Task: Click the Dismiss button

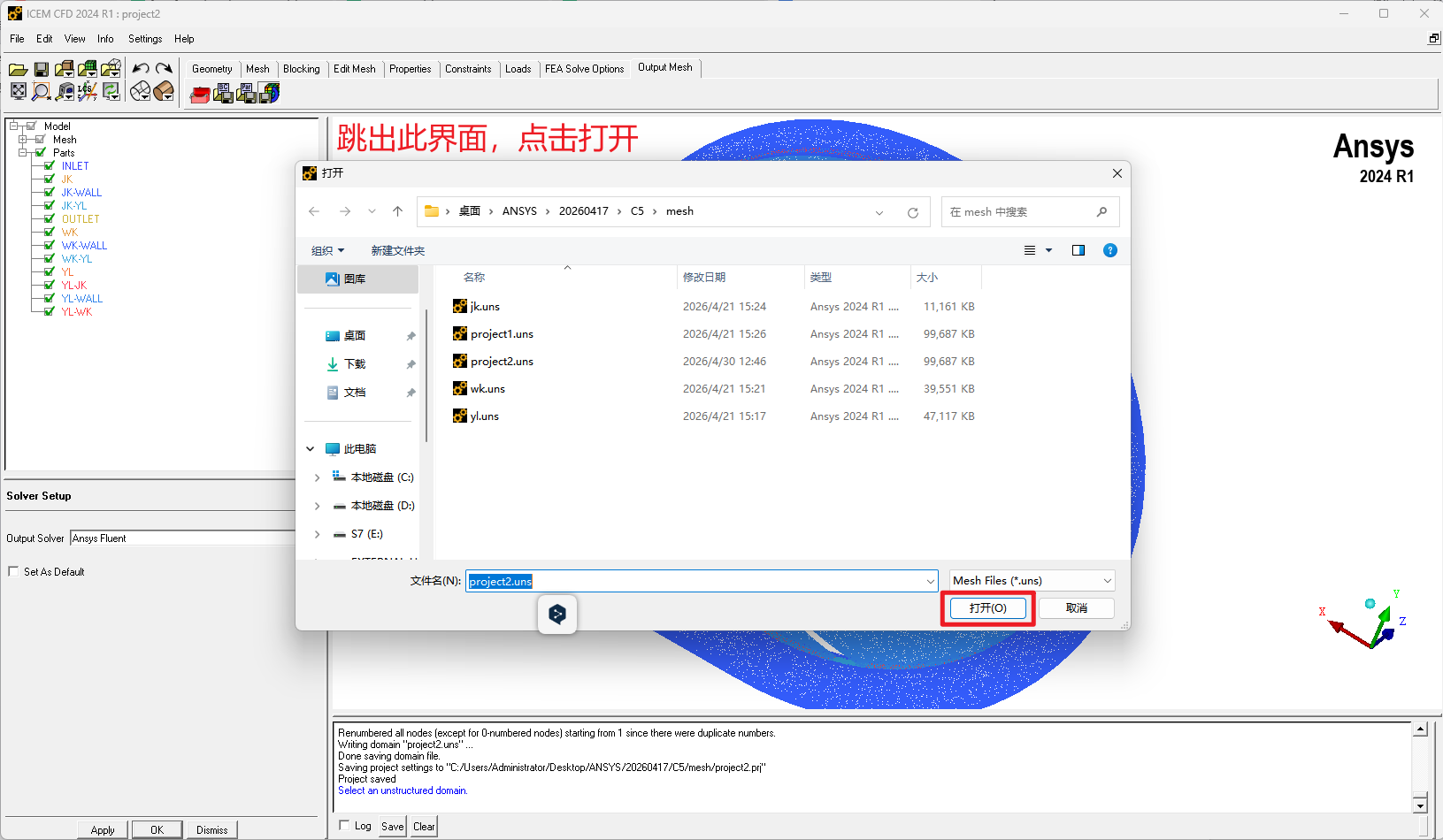Action: (212, 829)
